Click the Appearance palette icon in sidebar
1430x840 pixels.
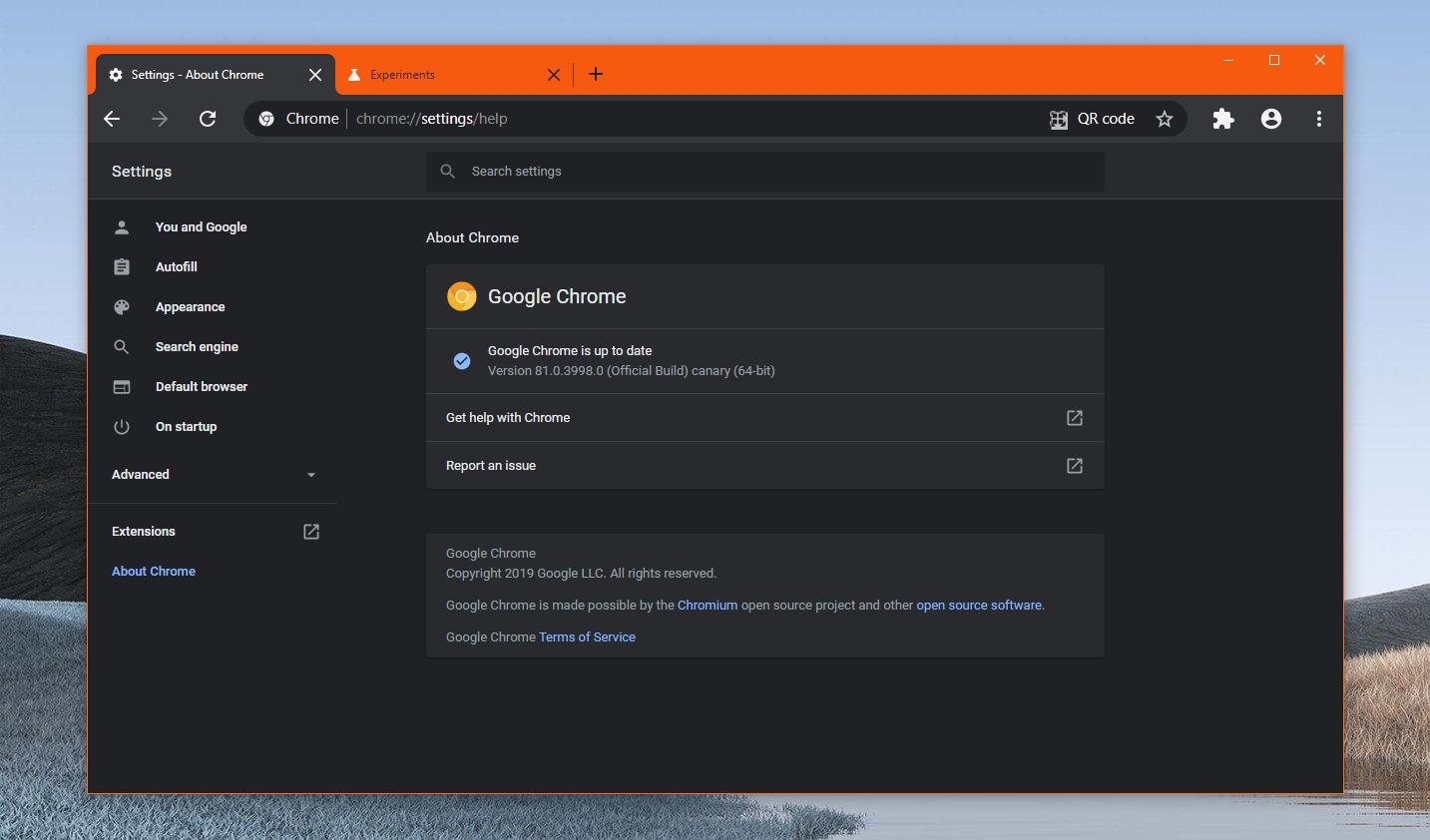tap(121, 306)
